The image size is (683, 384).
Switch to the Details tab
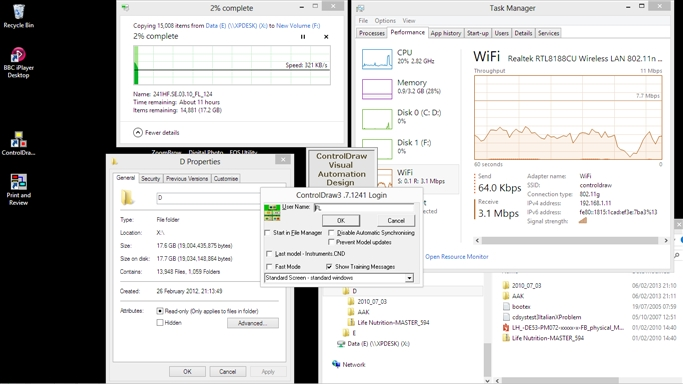(x=523, y=33)
